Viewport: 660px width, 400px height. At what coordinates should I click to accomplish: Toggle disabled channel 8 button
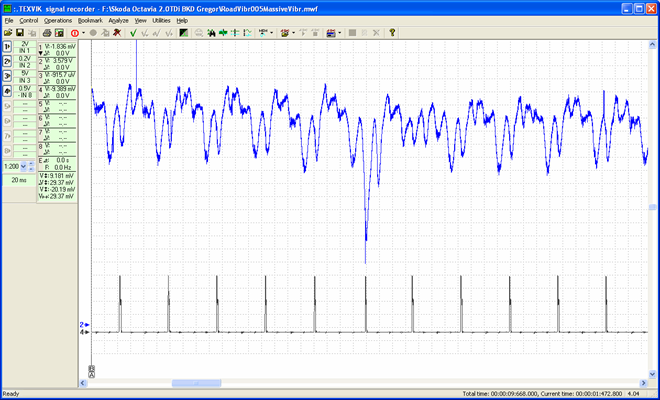click(x=7, y=151)
